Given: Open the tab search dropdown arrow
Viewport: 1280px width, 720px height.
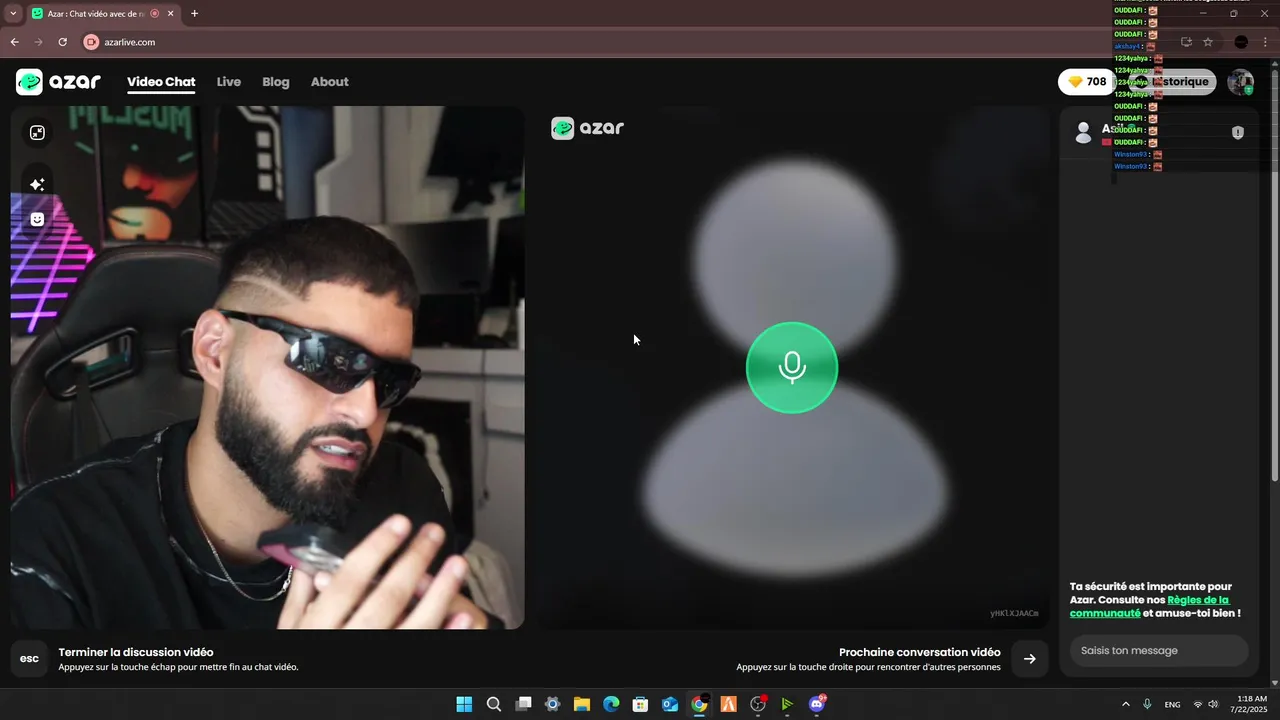Looking at the screenshot, I should [x=13, y=14].
